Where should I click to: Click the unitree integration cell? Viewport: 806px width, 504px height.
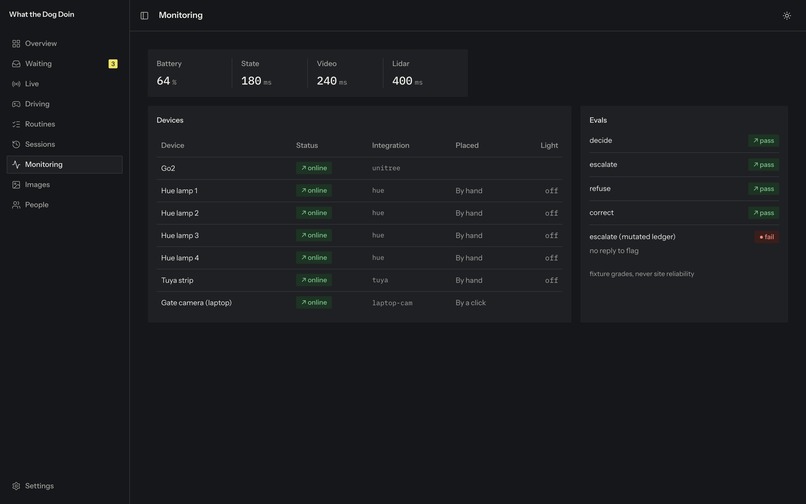386,168
